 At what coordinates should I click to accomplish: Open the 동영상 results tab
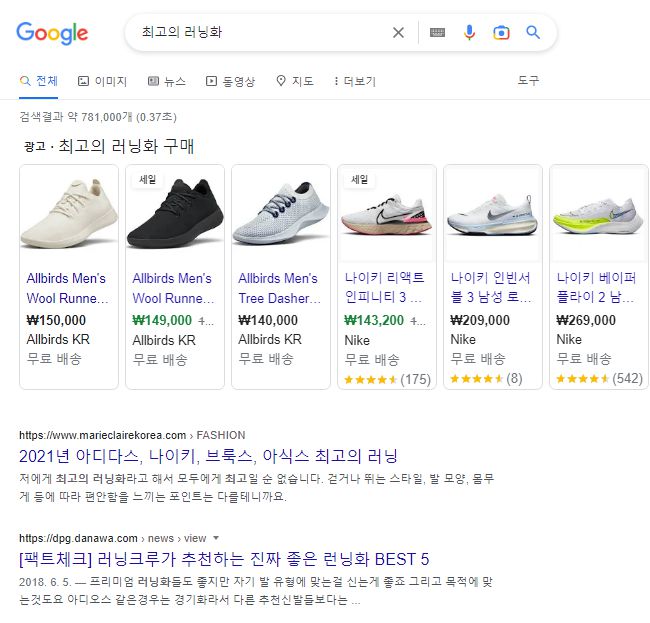point(230,81)
